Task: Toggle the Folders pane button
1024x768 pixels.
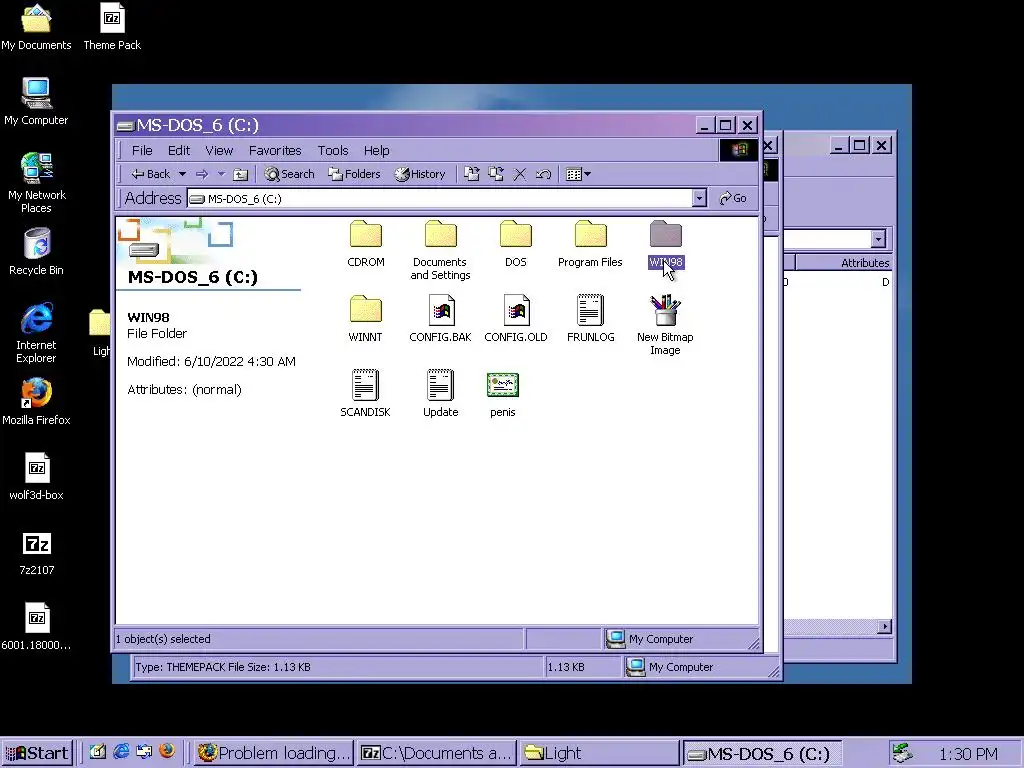Action: 354,174
